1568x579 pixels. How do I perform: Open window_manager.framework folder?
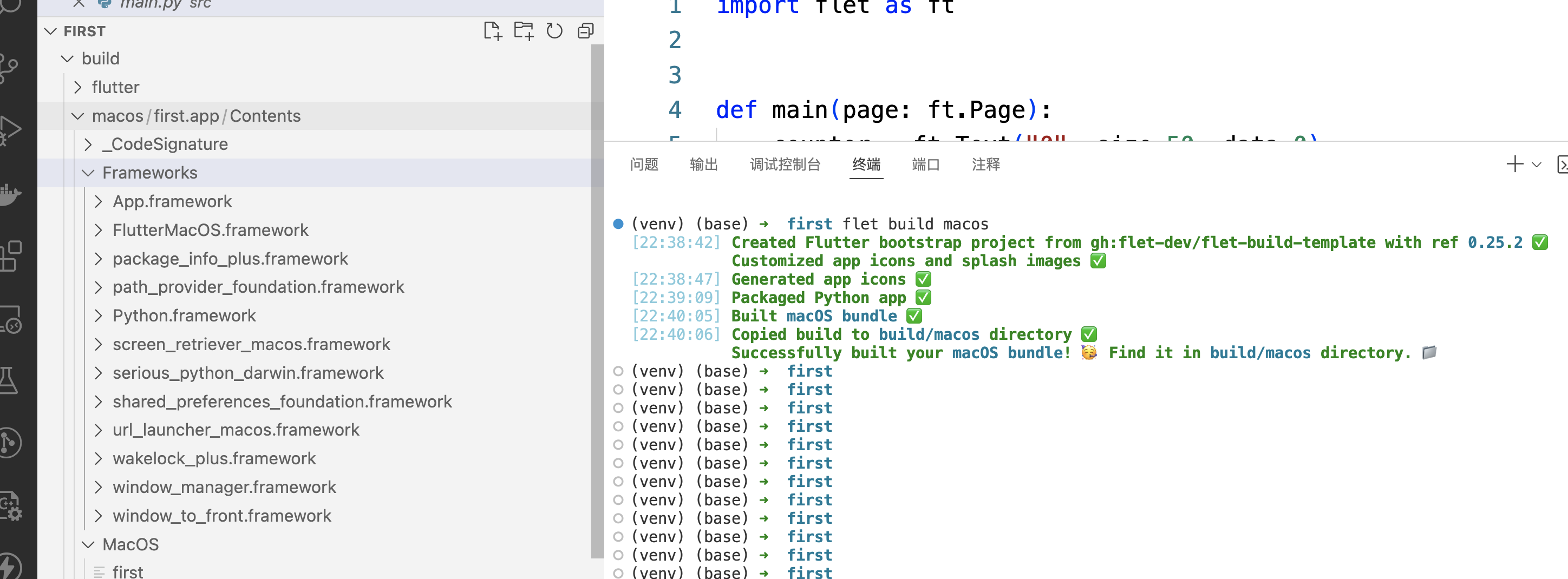pos(224,487)
